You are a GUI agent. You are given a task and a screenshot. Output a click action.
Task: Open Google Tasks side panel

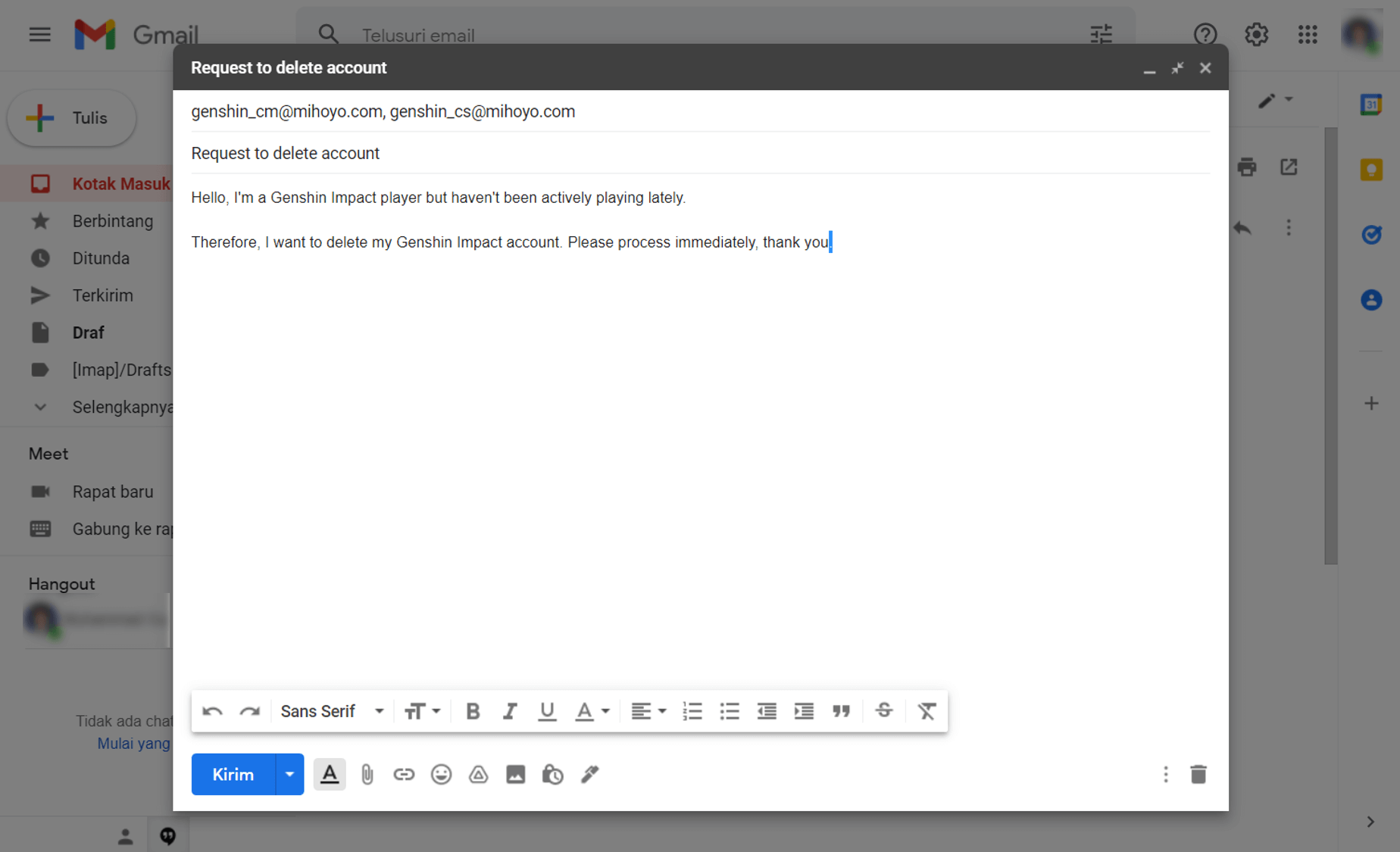pyautogui.click(x=1371, y=235)
